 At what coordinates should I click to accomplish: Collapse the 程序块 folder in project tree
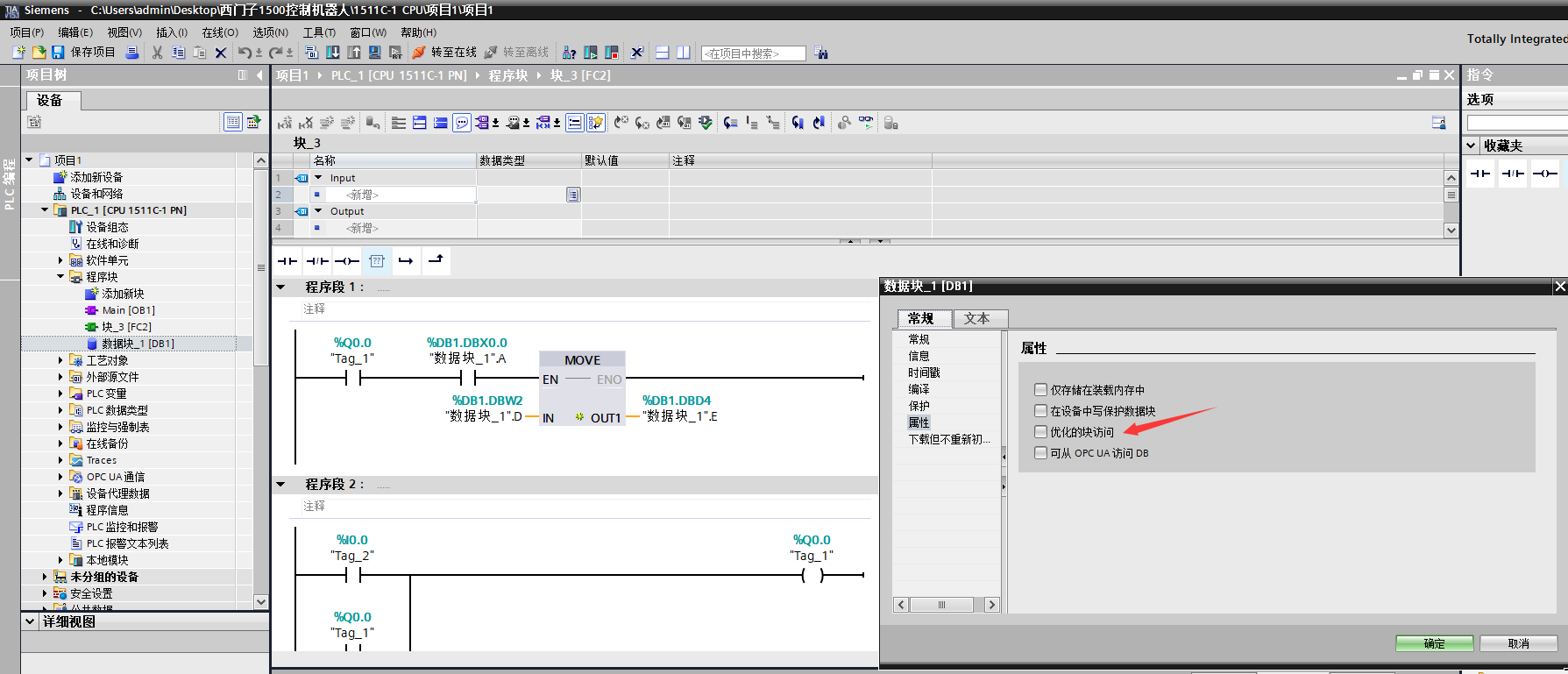point(60,277)
